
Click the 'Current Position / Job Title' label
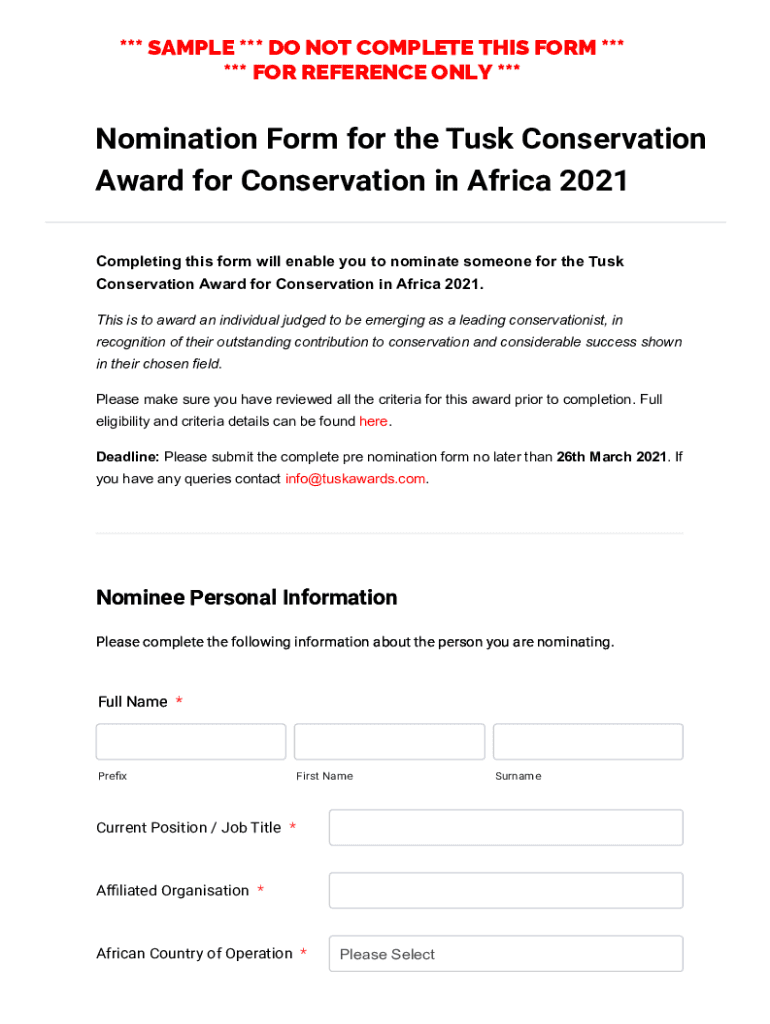click(x=188, y=828)
